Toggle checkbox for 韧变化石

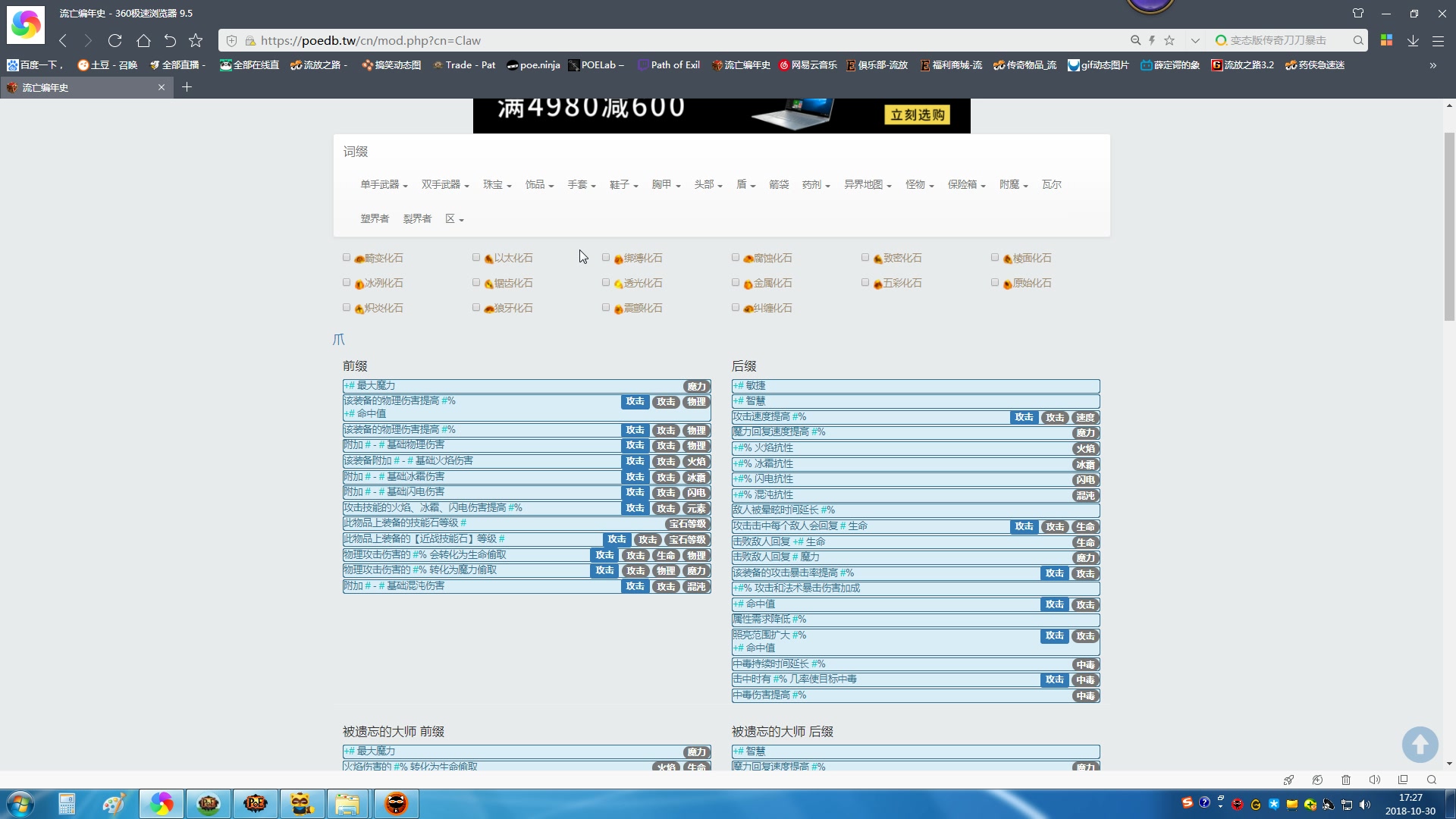[x=347, y=257]
